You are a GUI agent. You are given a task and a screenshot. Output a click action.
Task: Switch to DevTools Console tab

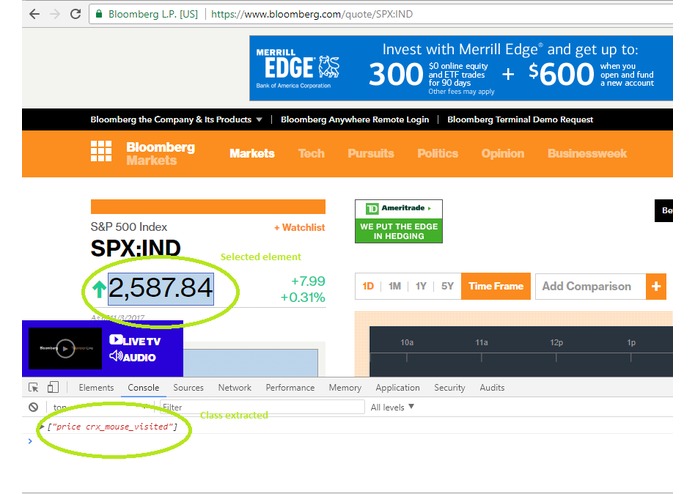[143, 388]
